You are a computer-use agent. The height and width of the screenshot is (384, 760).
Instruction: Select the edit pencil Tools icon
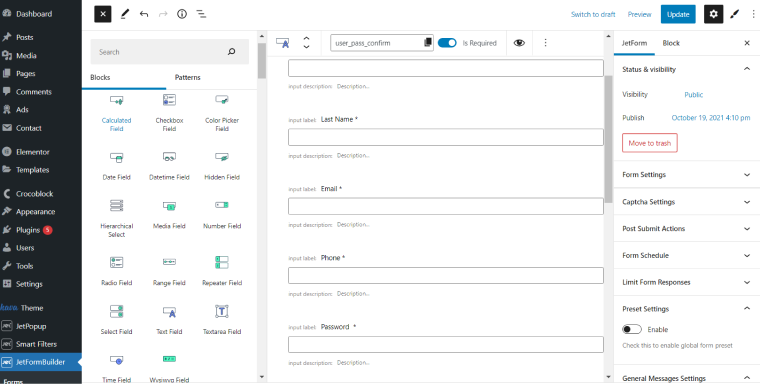(x=125, y=14)
